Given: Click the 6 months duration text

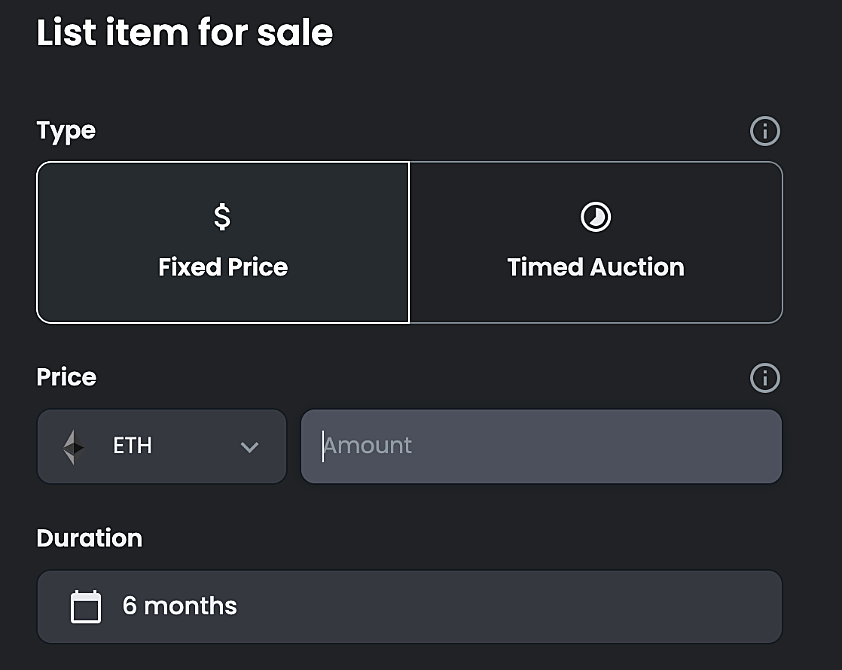Looking at the screenshot, I should 180,606.
